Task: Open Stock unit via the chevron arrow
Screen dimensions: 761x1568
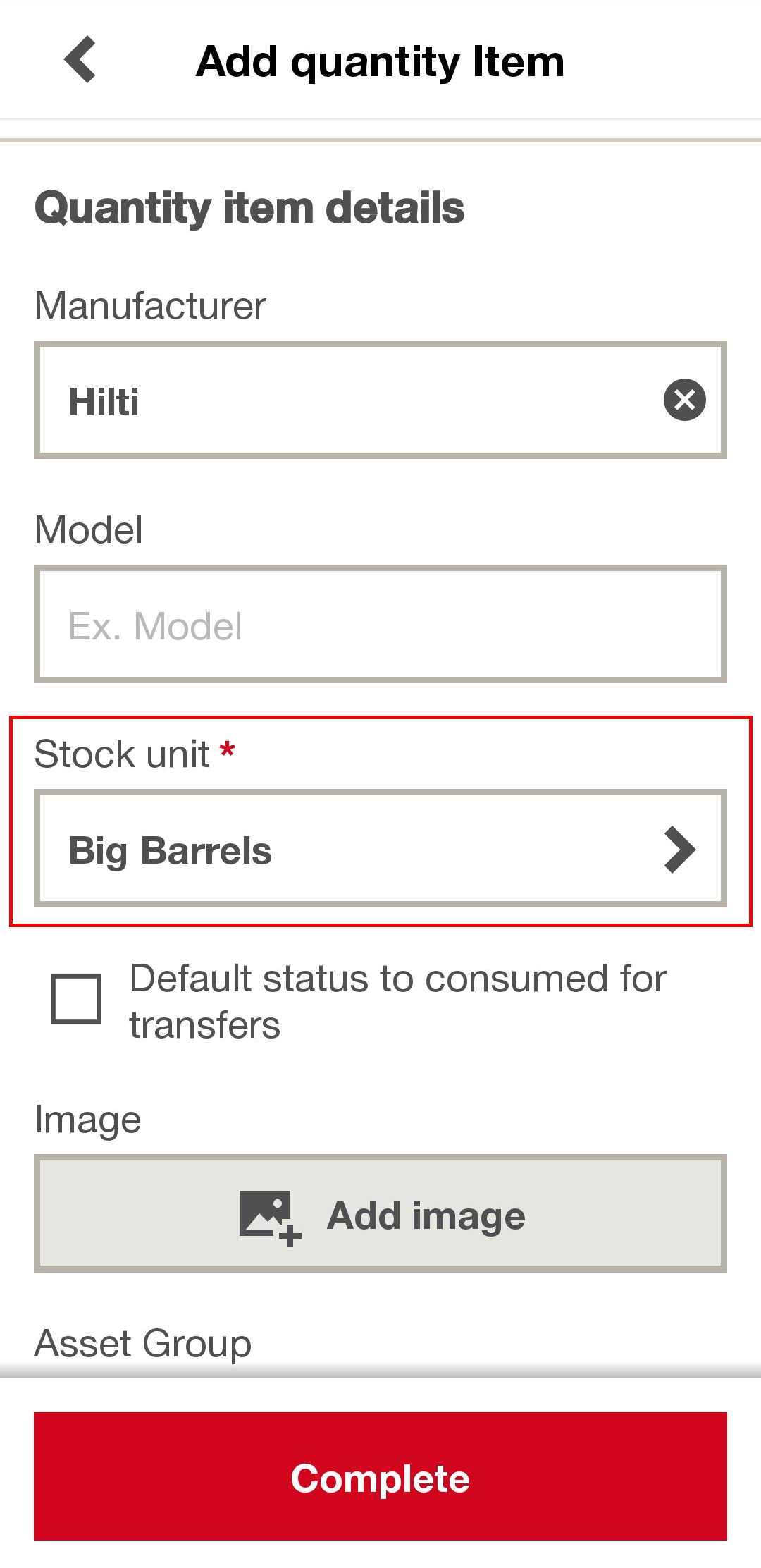Action: click(x=680, y=850)
